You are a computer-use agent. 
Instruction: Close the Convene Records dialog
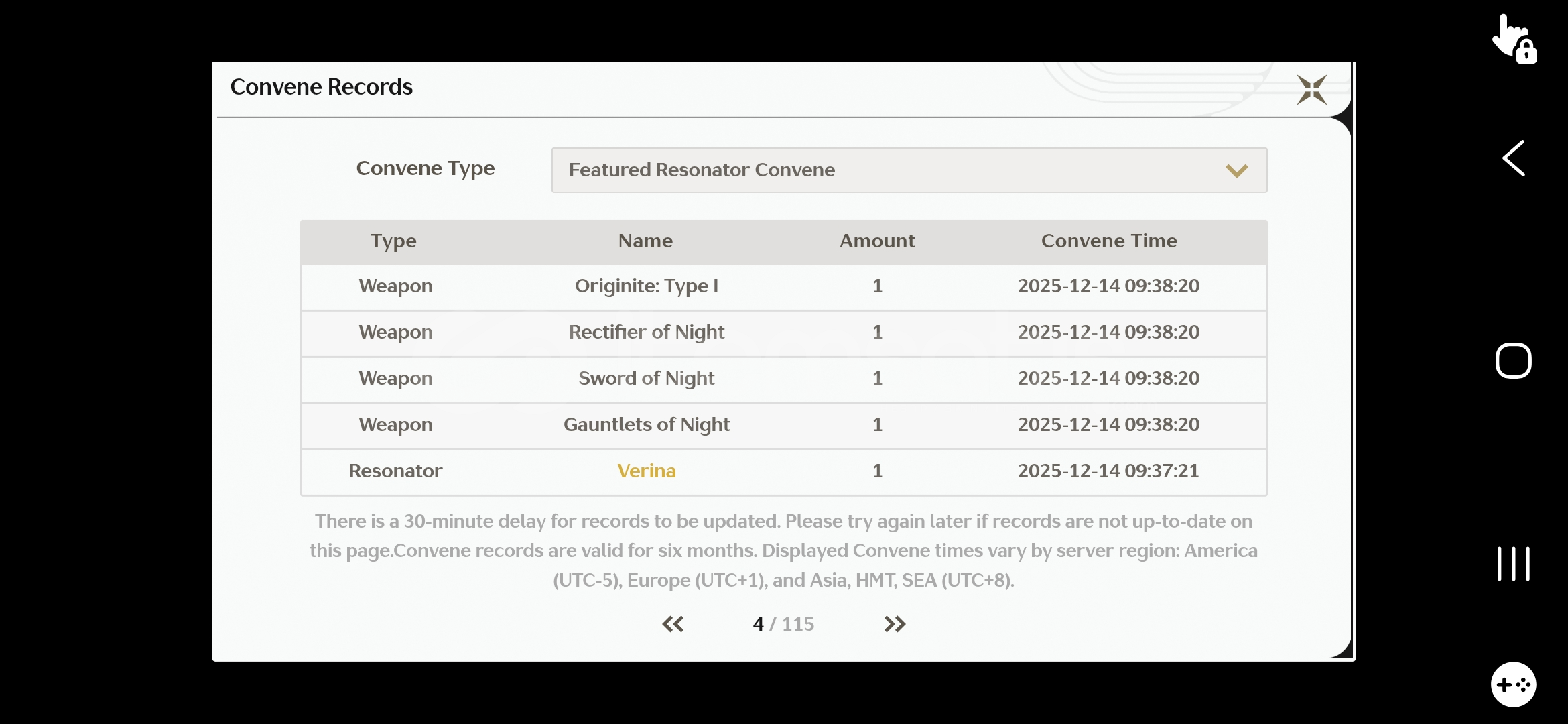(1311, 90)
